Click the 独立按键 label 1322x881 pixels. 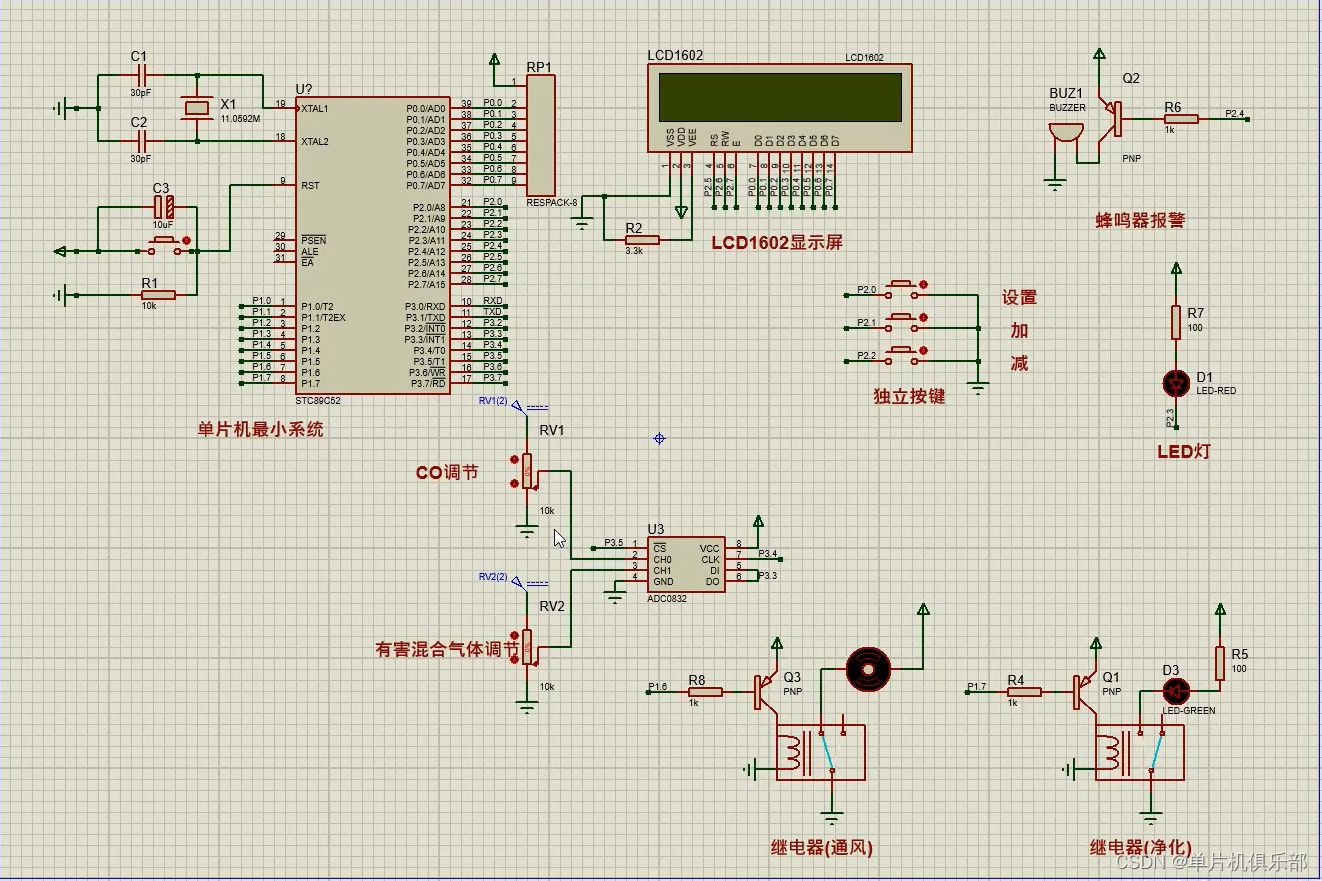click(909, 396)
